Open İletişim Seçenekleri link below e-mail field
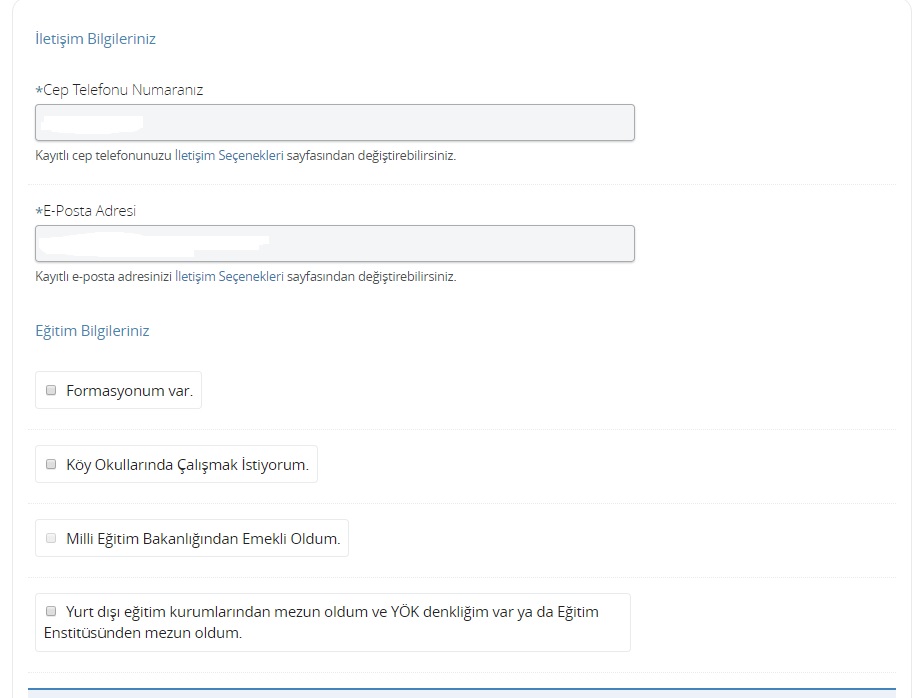This screenshot has width=918, height=698. coord(229,277)
